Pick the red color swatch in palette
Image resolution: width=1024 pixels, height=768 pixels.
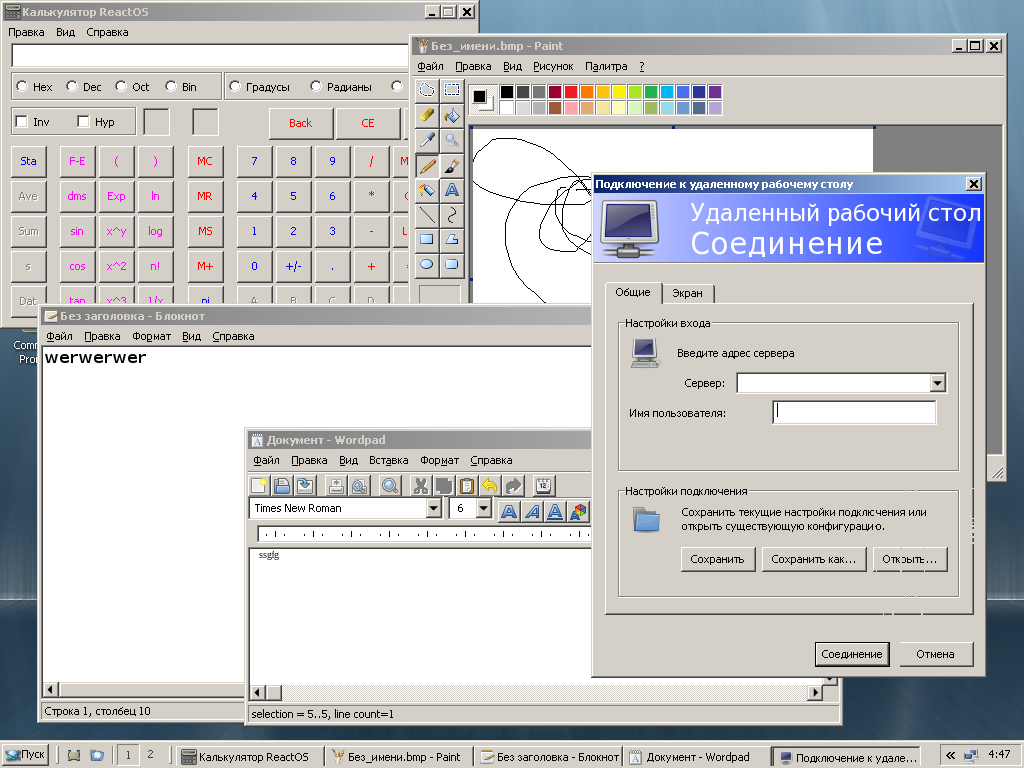(571, 91)
